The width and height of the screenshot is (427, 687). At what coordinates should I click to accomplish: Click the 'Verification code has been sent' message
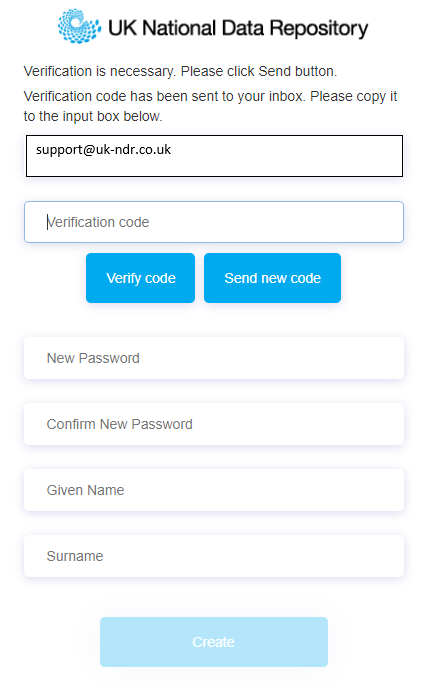[210, 106]
